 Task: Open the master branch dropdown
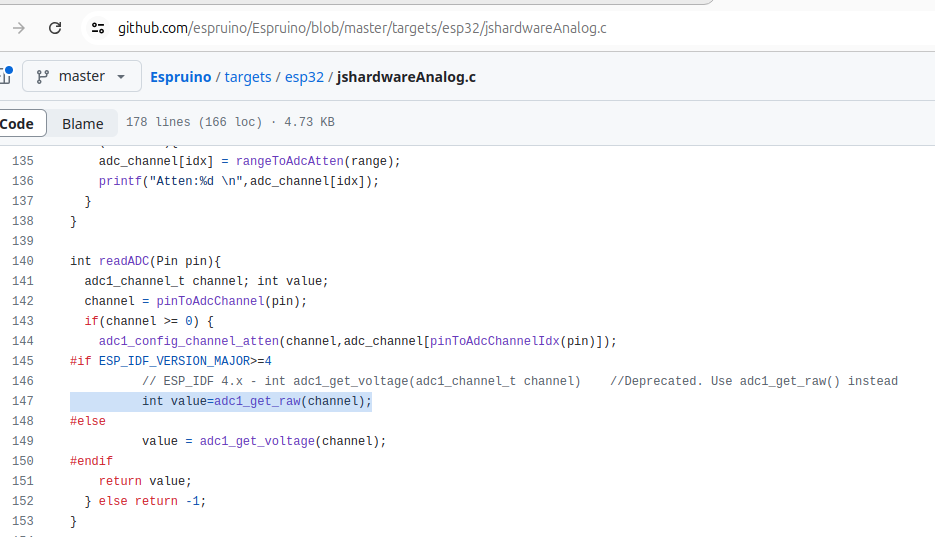(x=82, y=76)
